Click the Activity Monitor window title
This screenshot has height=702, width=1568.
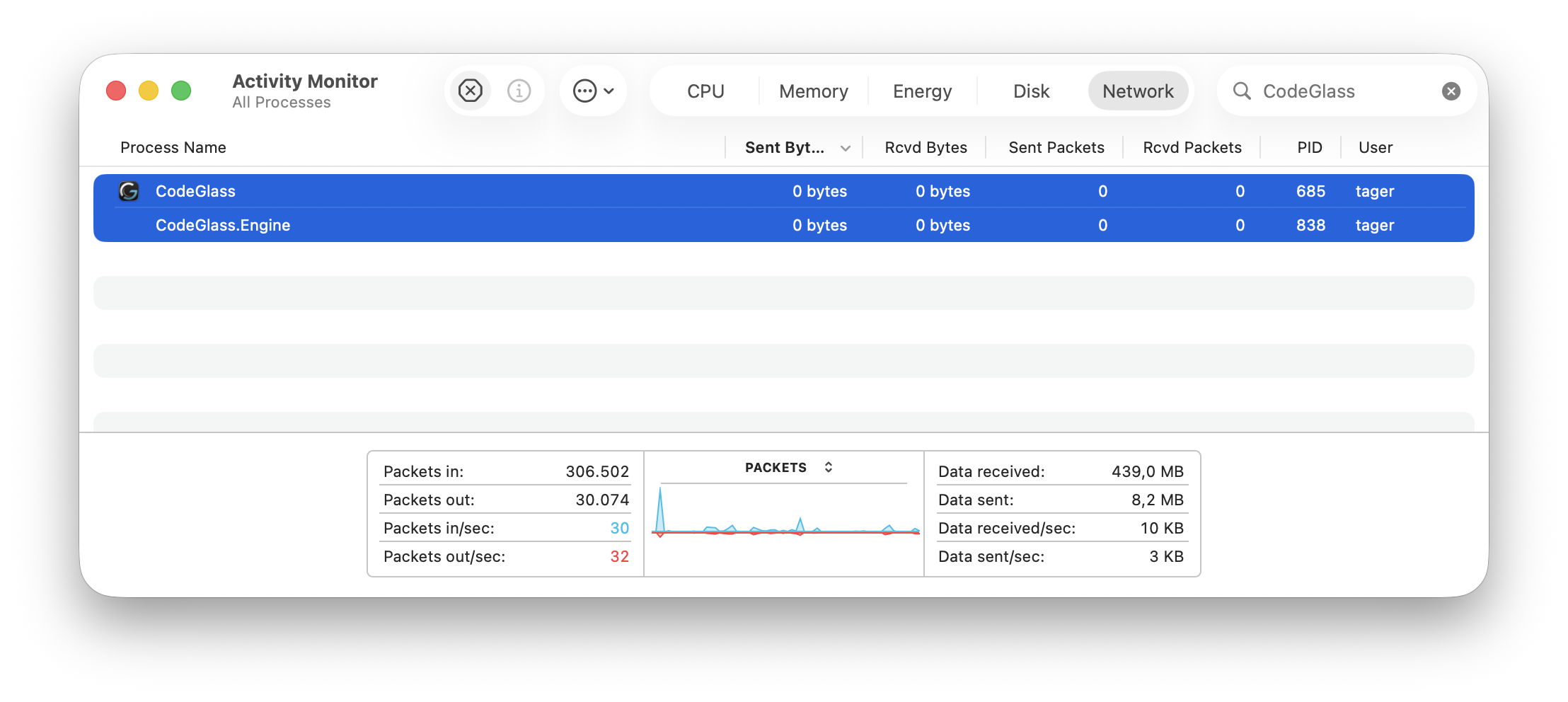click(305, 81)
